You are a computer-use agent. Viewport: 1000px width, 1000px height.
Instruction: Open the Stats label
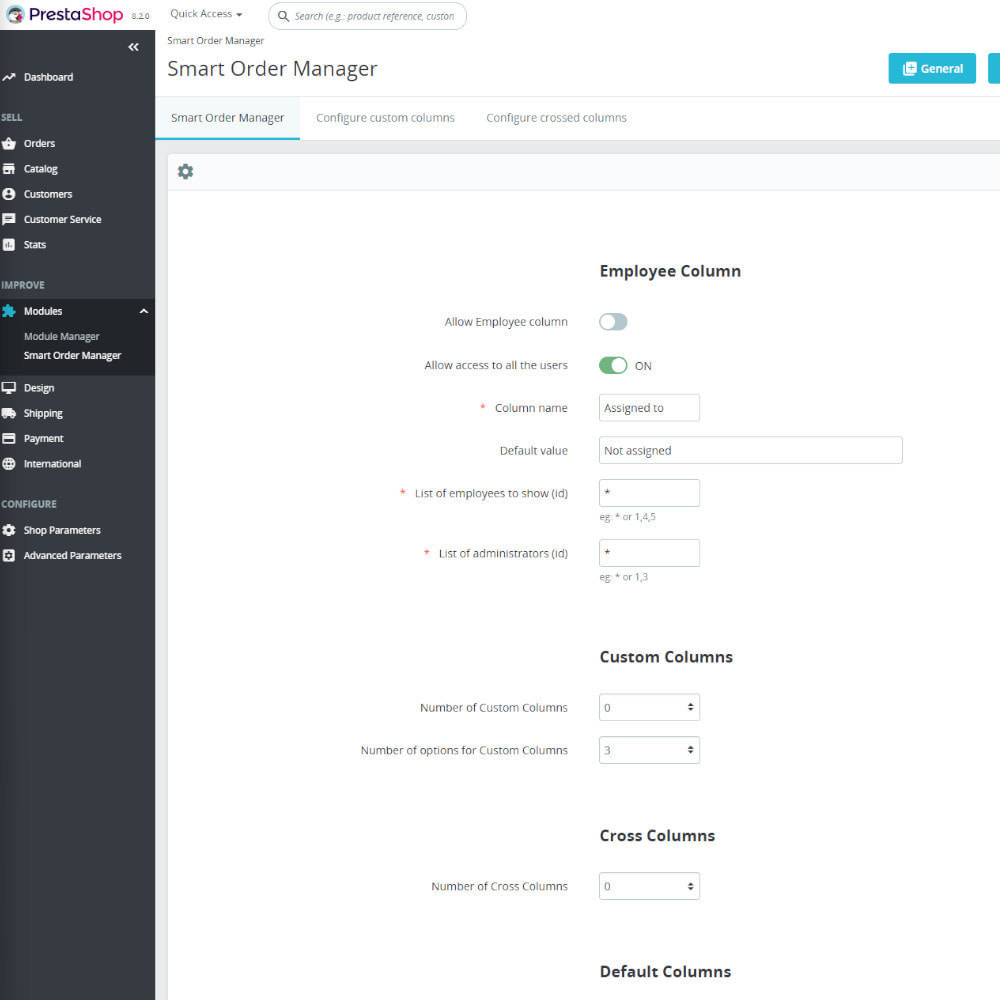pos(35,245)
